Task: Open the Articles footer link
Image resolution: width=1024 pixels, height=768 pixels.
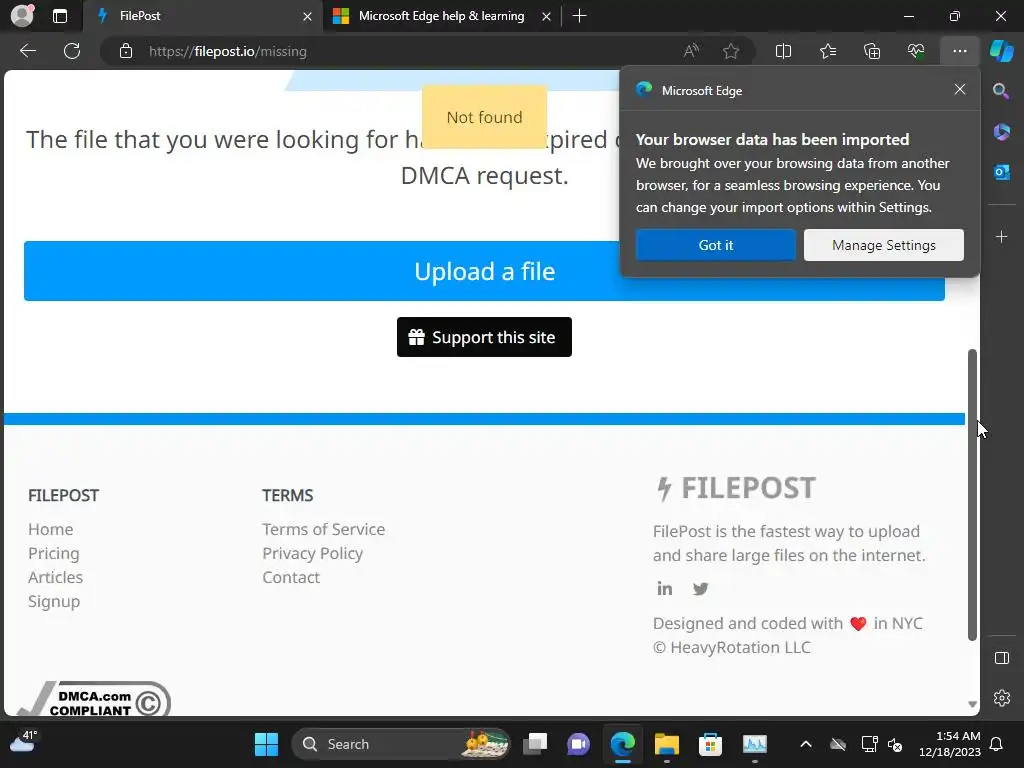Action: [56, 577]
